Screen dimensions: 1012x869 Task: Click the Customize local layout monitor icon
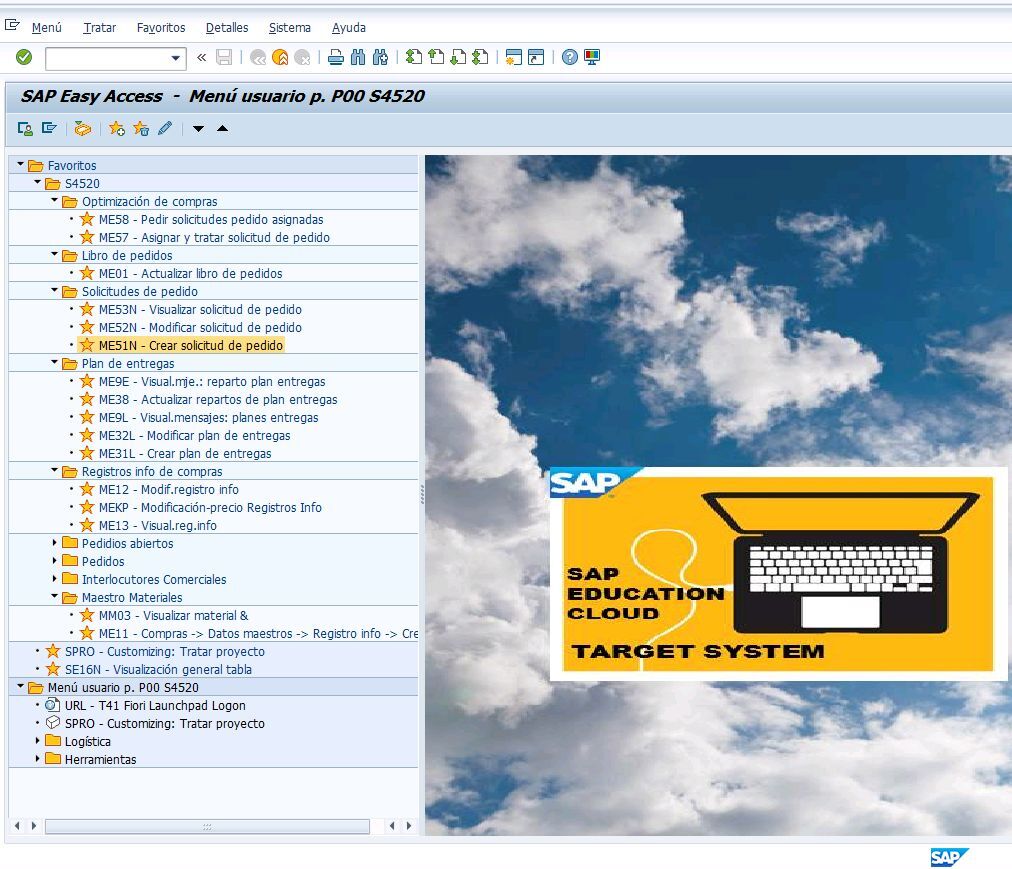592,58
